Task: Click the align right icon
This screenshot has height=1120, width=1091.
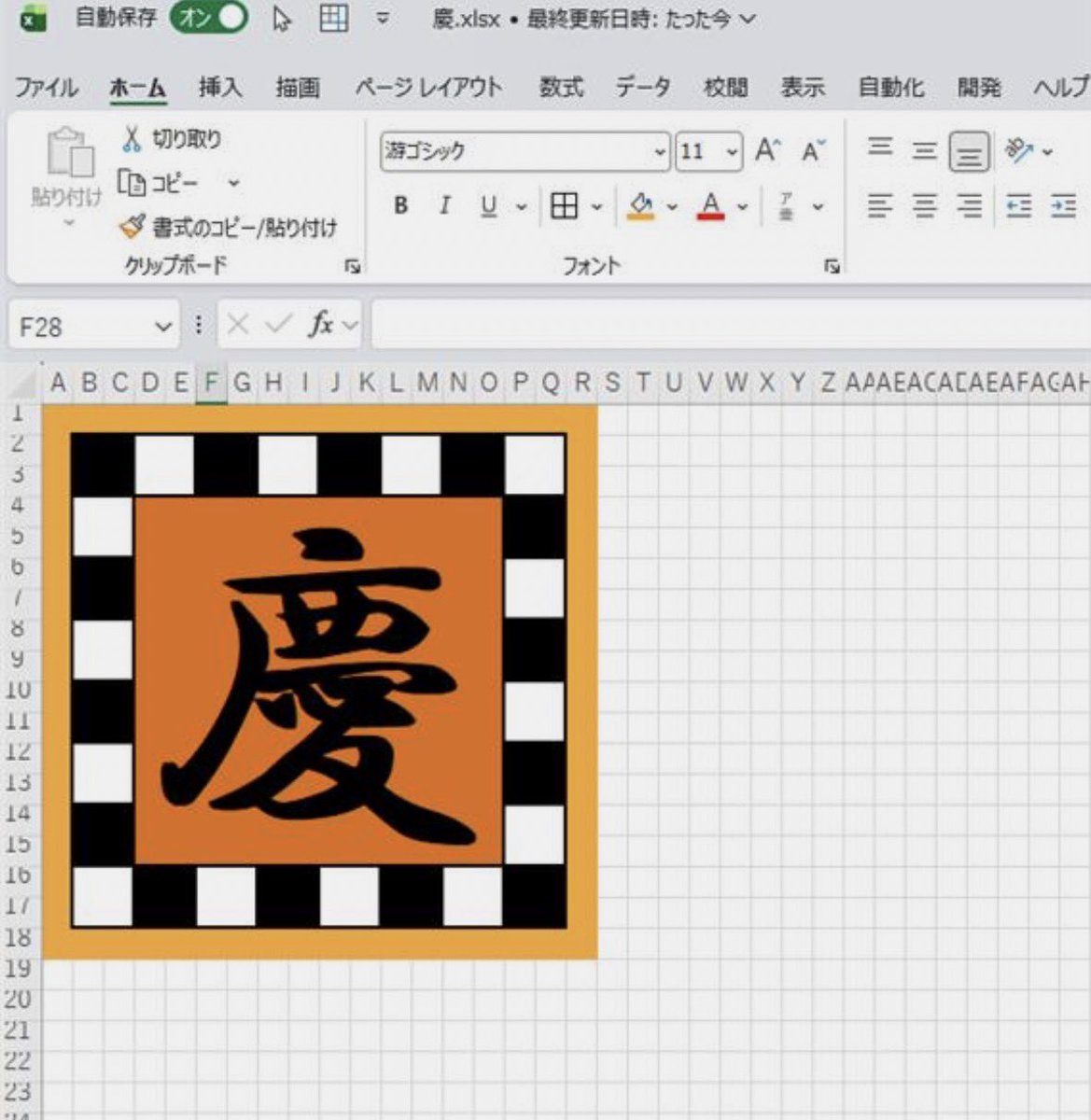Action: pyautogui.click(x=970, y=205)
